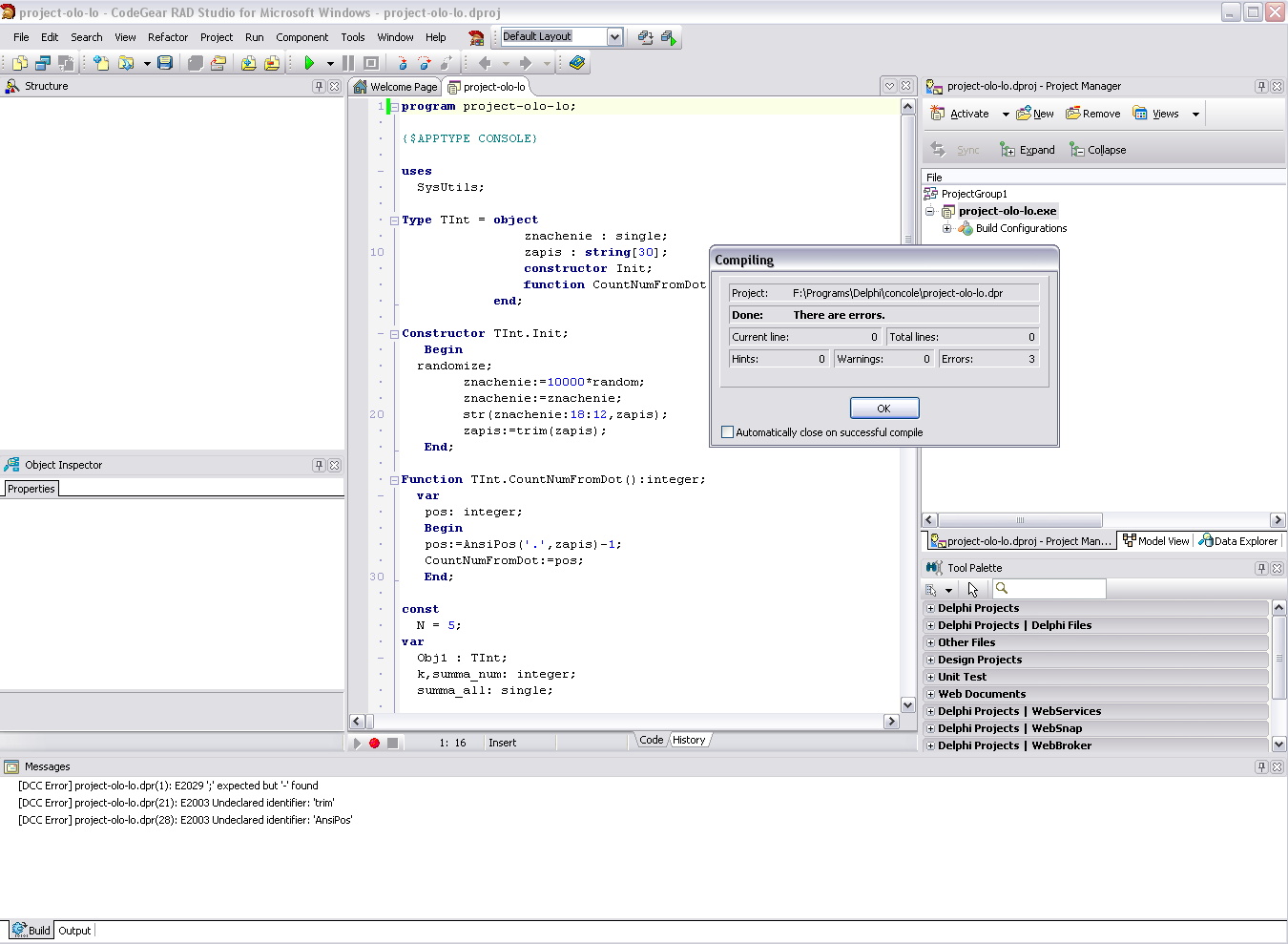Click the green Run button in toolbar
The width and height of the screenshot is (1288, 944).
pos(309,63)
